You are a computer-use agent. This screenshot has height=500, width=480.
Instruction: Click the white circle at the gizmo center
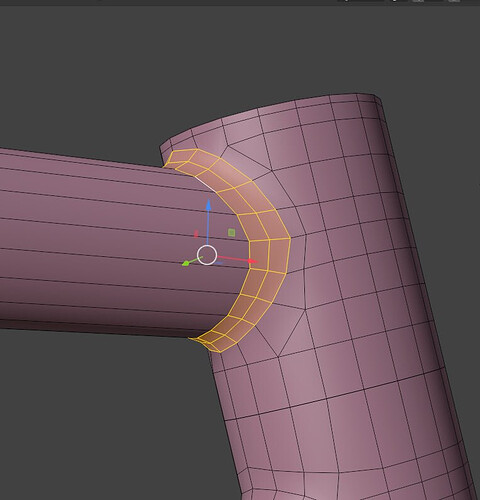207,255
